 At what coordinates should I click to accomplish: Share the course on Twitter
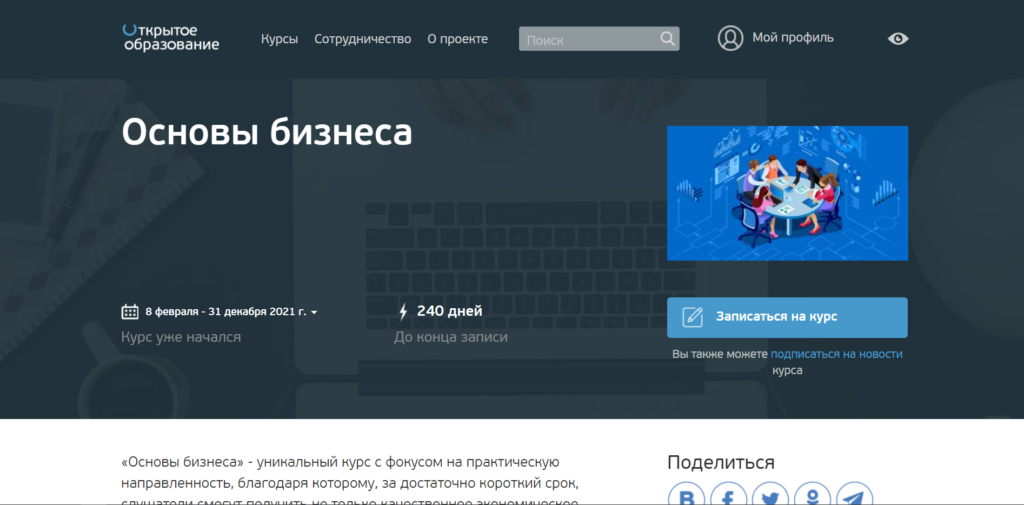pyautogui.click(x=770, y=496)
